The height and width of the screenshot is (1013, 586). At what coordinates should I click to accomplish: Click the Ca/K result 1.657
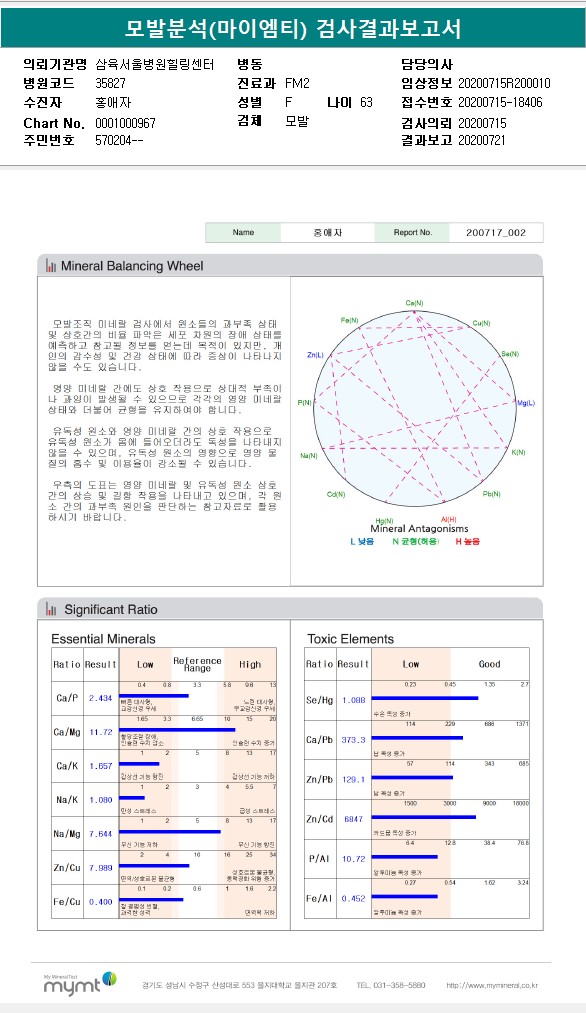(101, 766)
